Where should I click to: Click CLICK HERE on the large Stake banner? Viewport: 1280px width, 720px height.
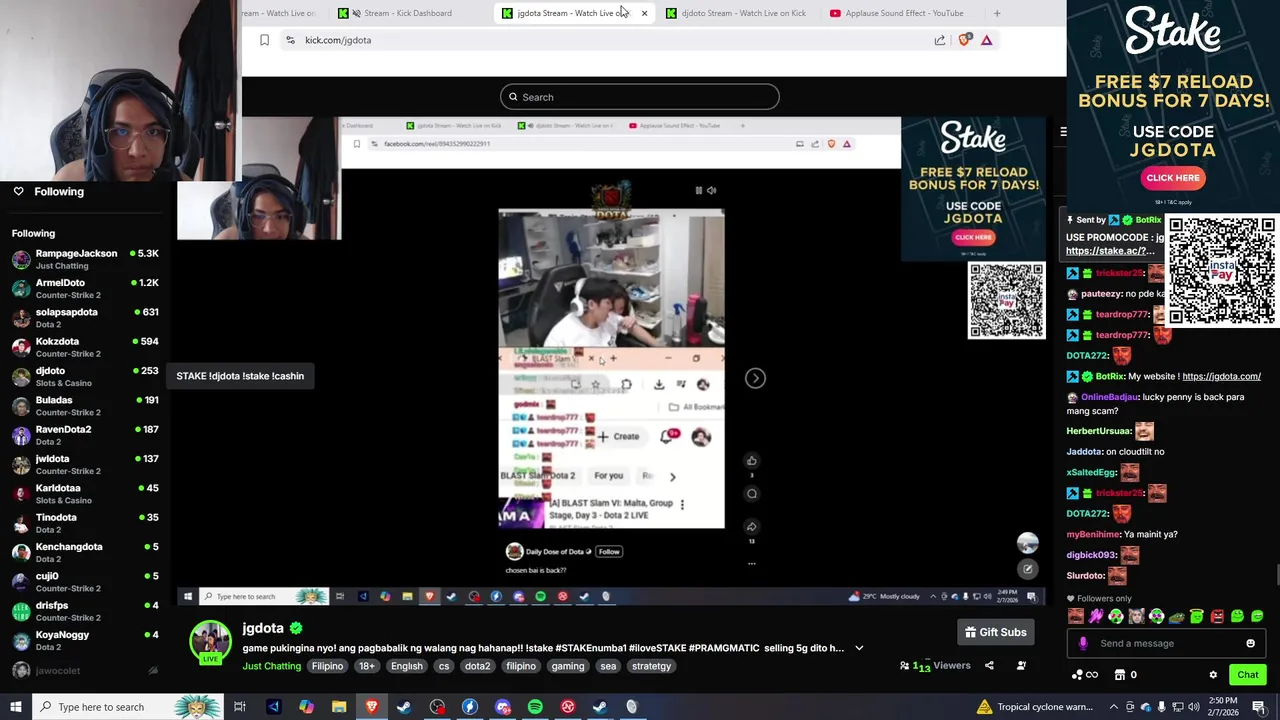[1173, 178]
